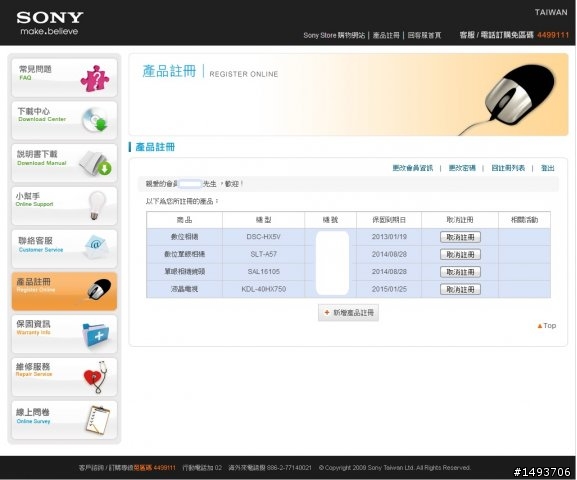Image resolution: width=577 pixels, height=480 pixels.
Task: Click the 保固到期日 column header
Action: [389, 220]
